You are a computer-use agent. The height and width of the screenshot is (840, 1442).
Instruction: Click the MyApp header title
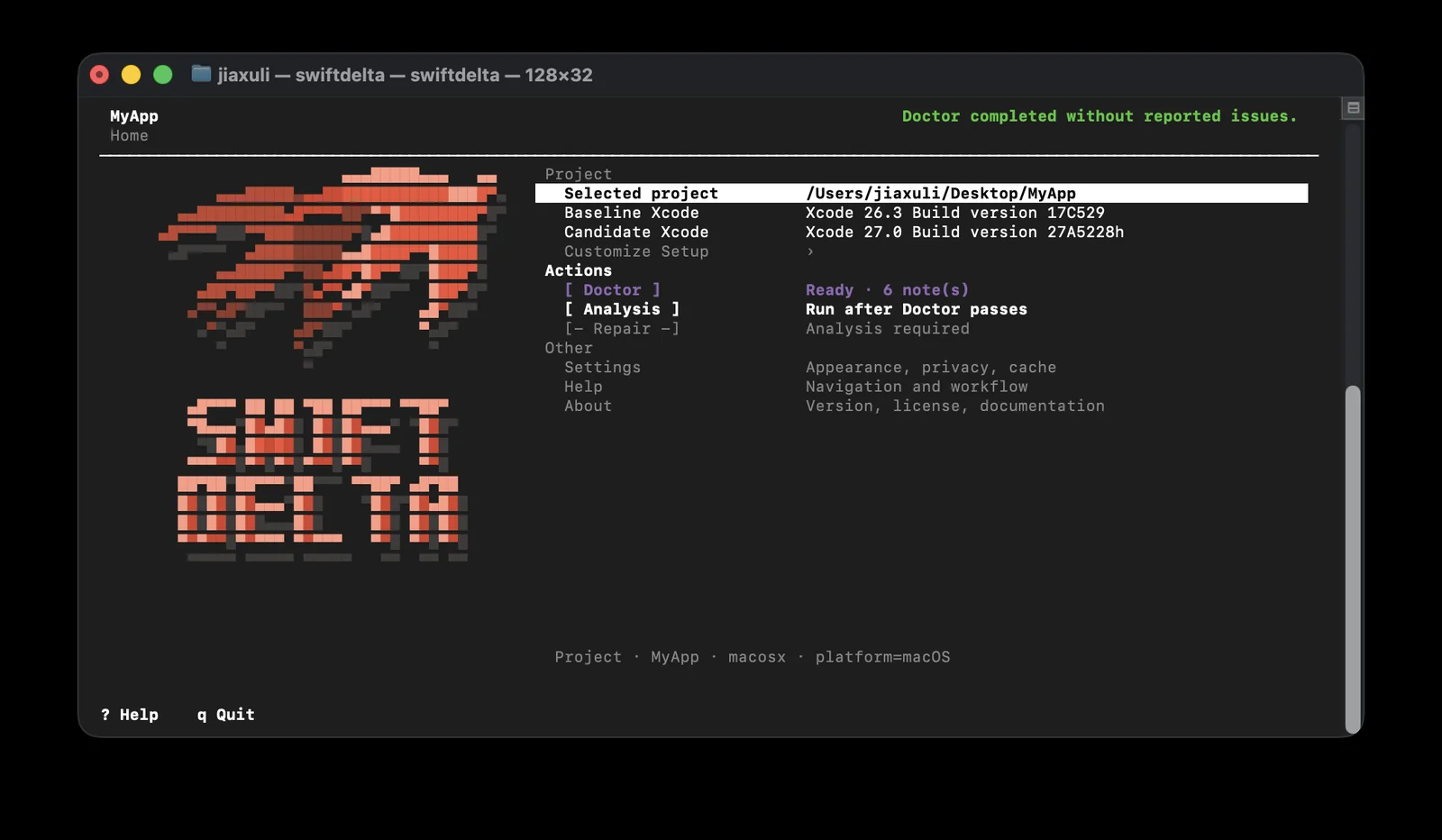[134, 116]
